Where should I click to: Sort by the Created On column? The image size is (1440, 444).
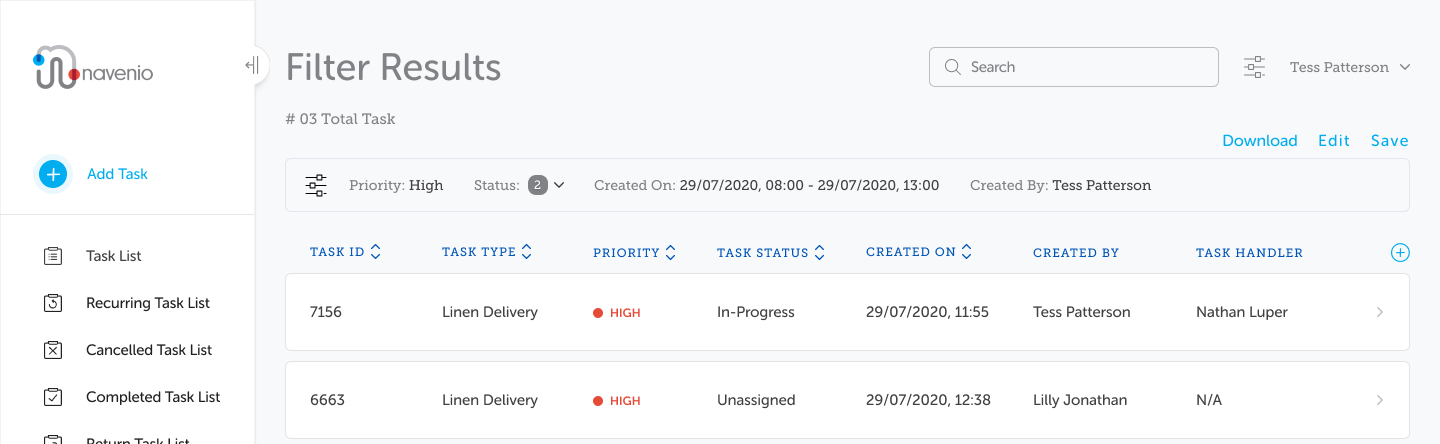[x=919, y=253]
